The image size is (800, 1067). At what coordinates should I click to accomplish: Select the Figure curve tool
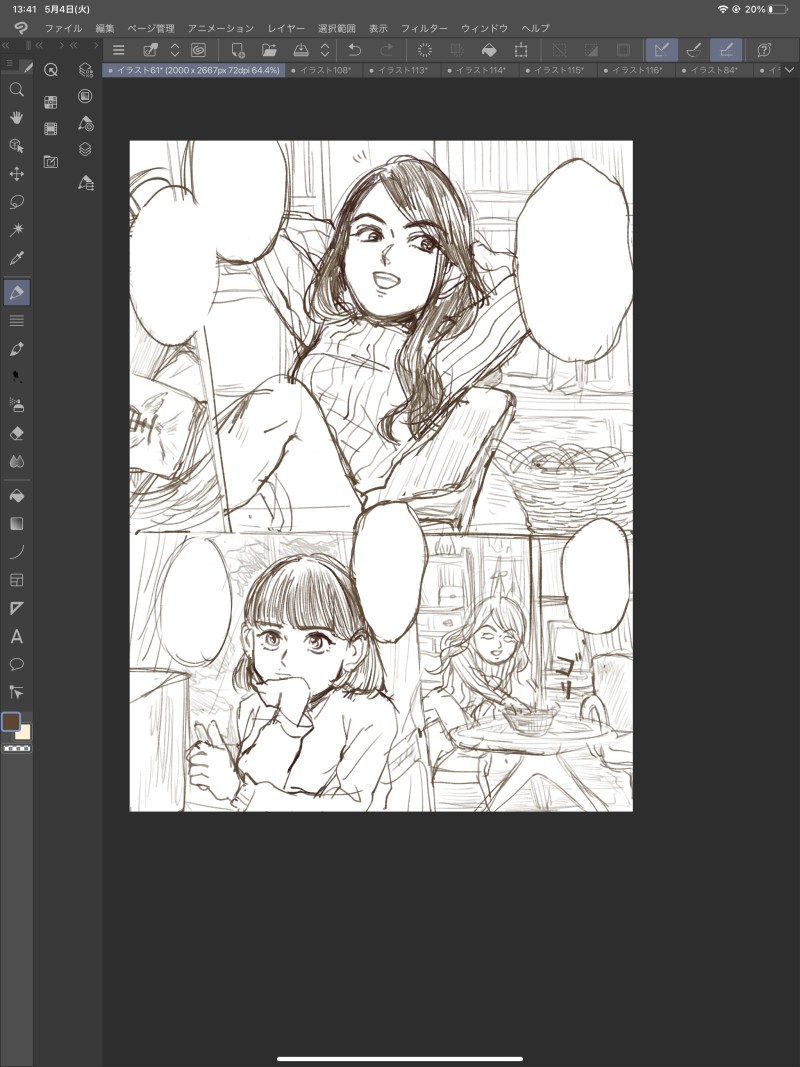tap(16, 552)
